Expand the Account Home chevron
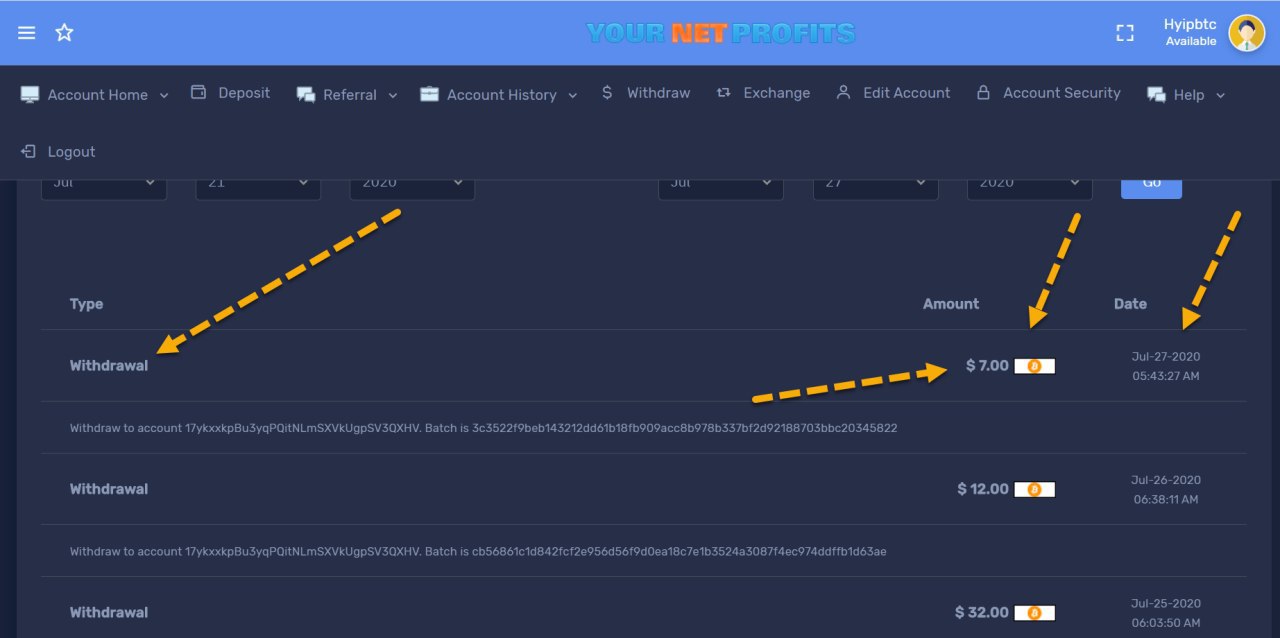This screenshot has height=638, width=1280. (164, 95)
